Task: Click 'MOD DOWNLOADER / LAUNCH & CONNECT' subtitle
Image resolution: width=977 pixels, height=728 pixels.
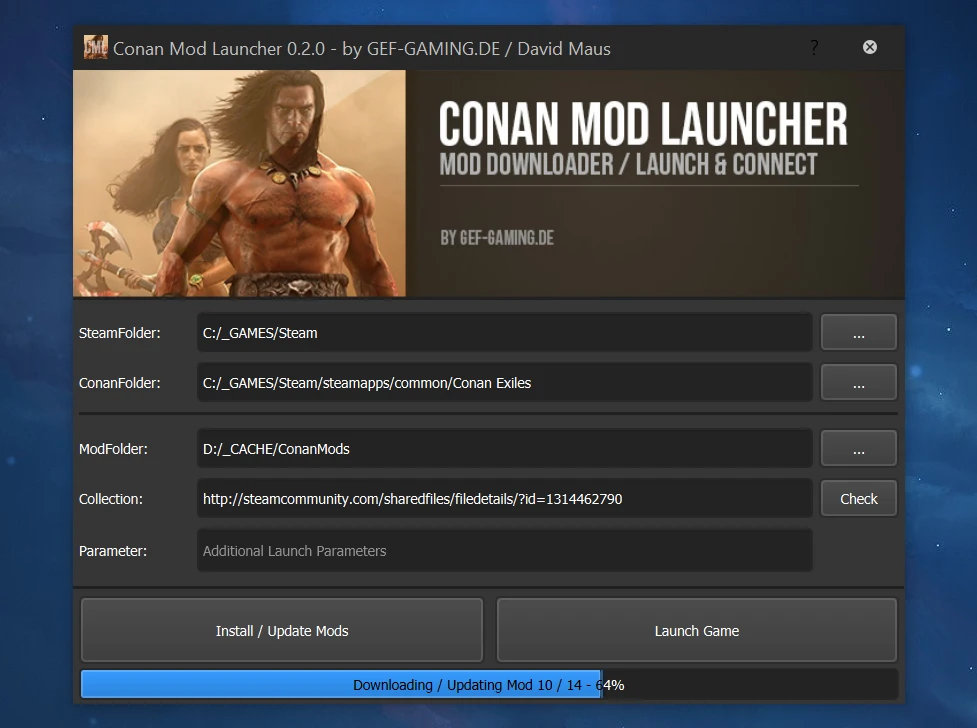Action: (x=628, y=165)
